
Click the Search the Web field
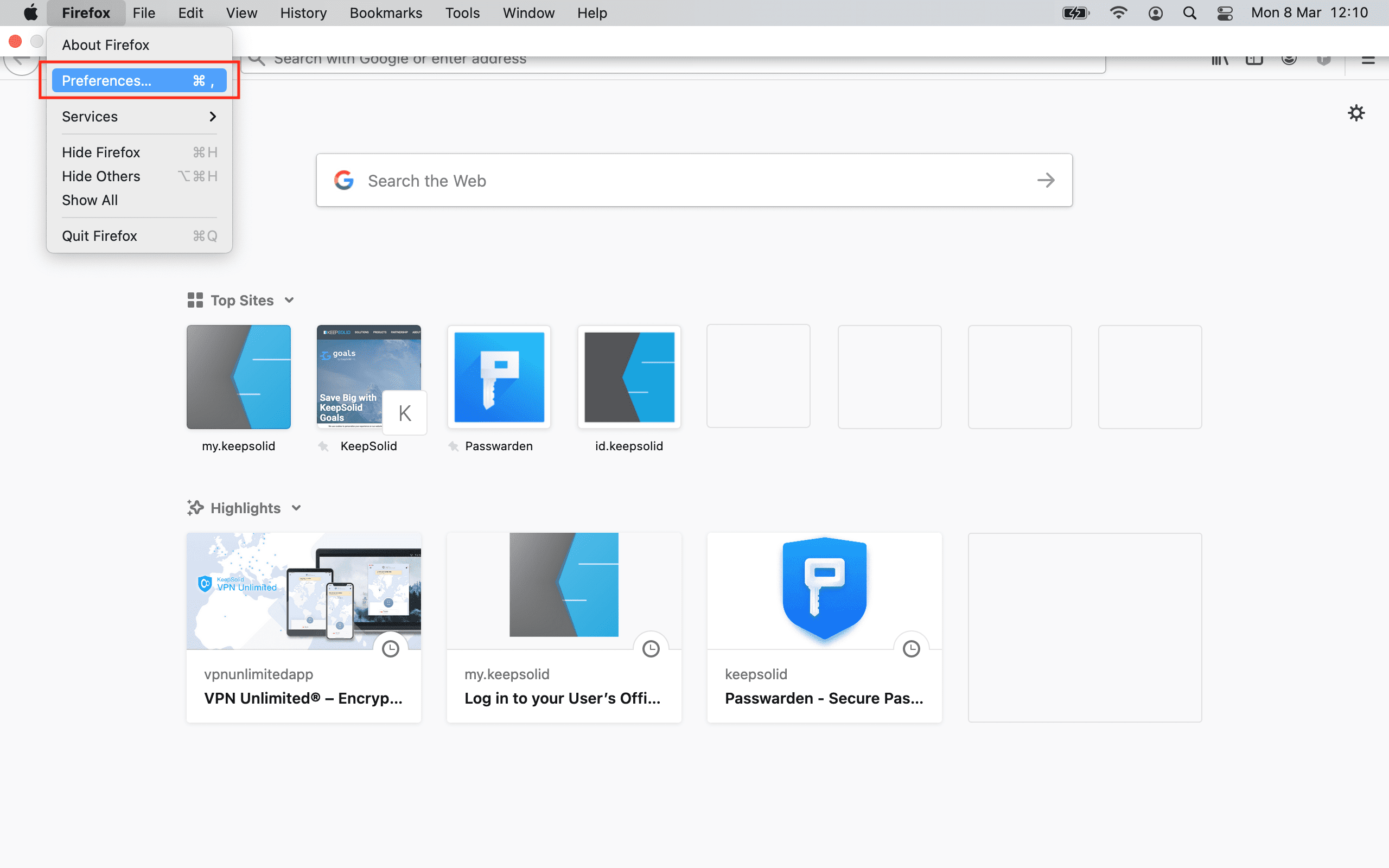pos(694,180)
